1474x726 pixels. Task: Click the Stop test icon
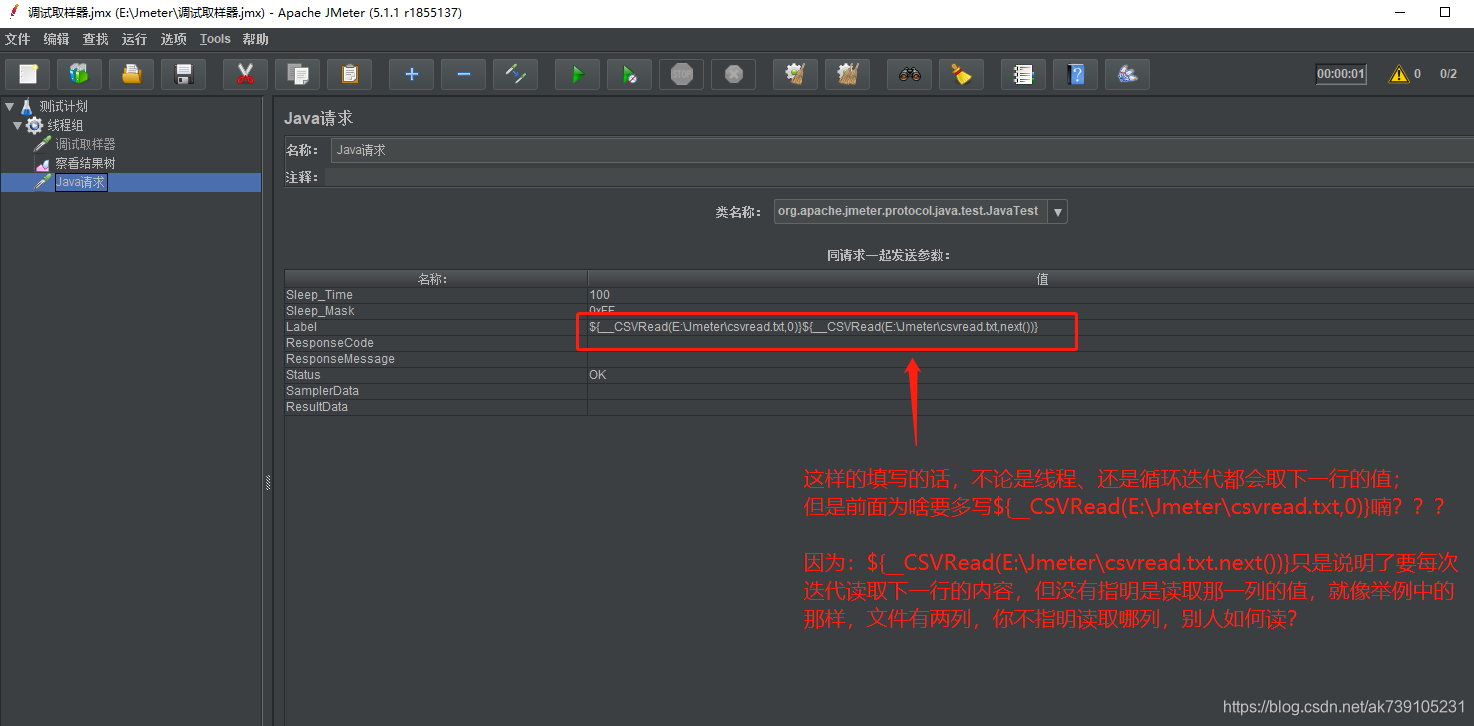[x=681, y=74]
